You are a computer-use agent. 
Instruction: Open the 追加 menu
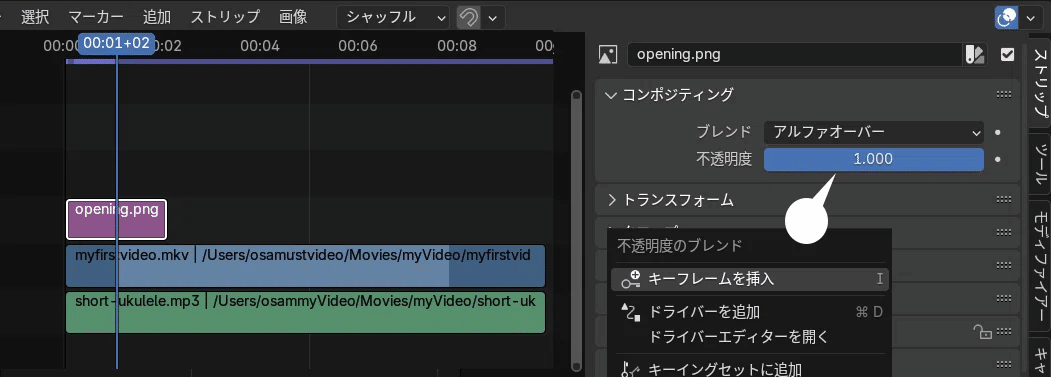coord(157,17)
